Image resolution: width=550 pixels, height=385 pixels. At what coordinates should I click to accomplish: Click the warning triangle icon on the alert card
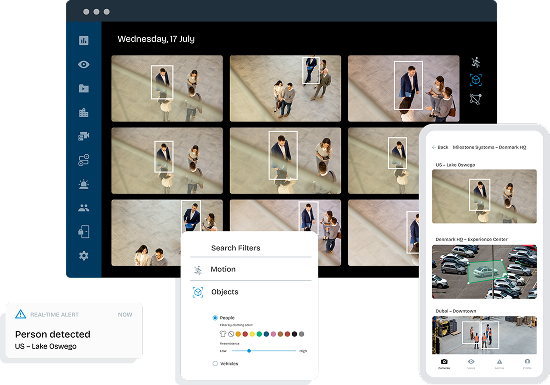click(x=21, y=314)
